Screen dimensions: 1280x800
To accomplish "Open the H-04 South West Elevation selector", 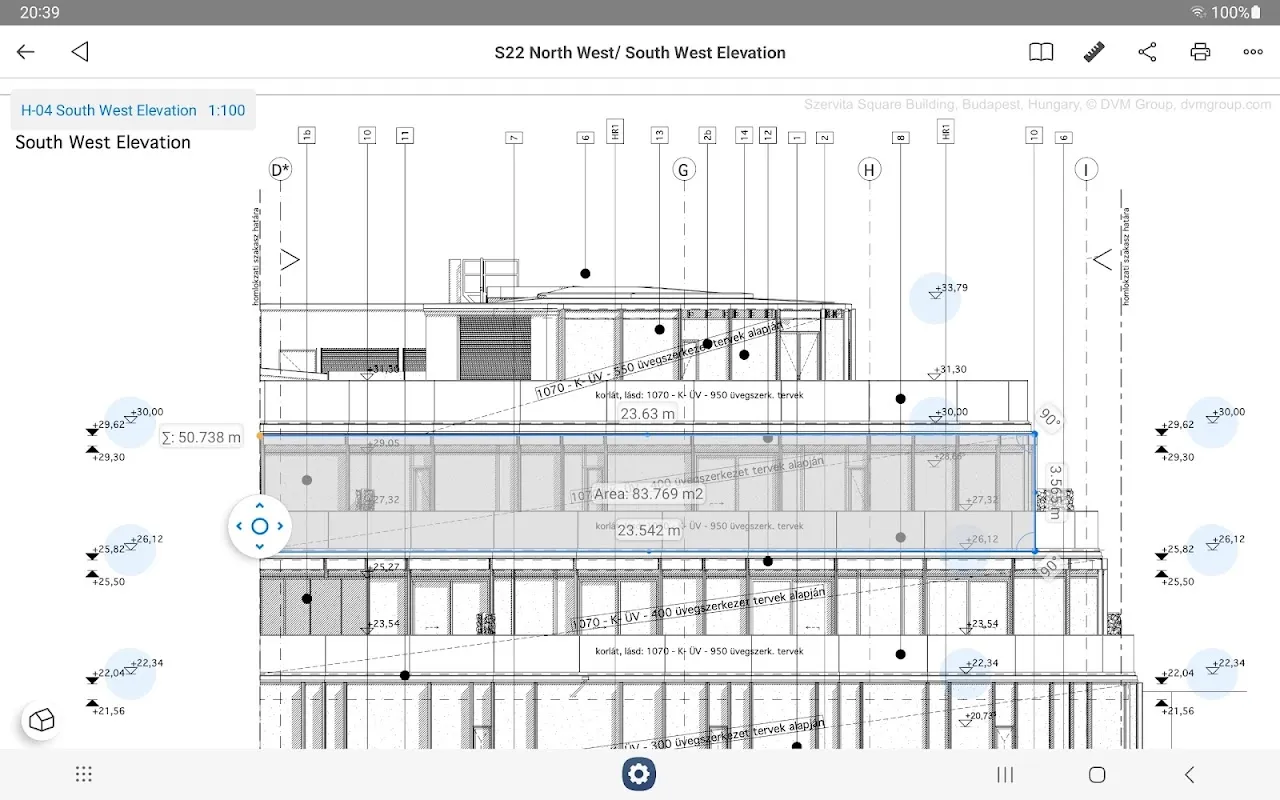I will tap(133, 111).
